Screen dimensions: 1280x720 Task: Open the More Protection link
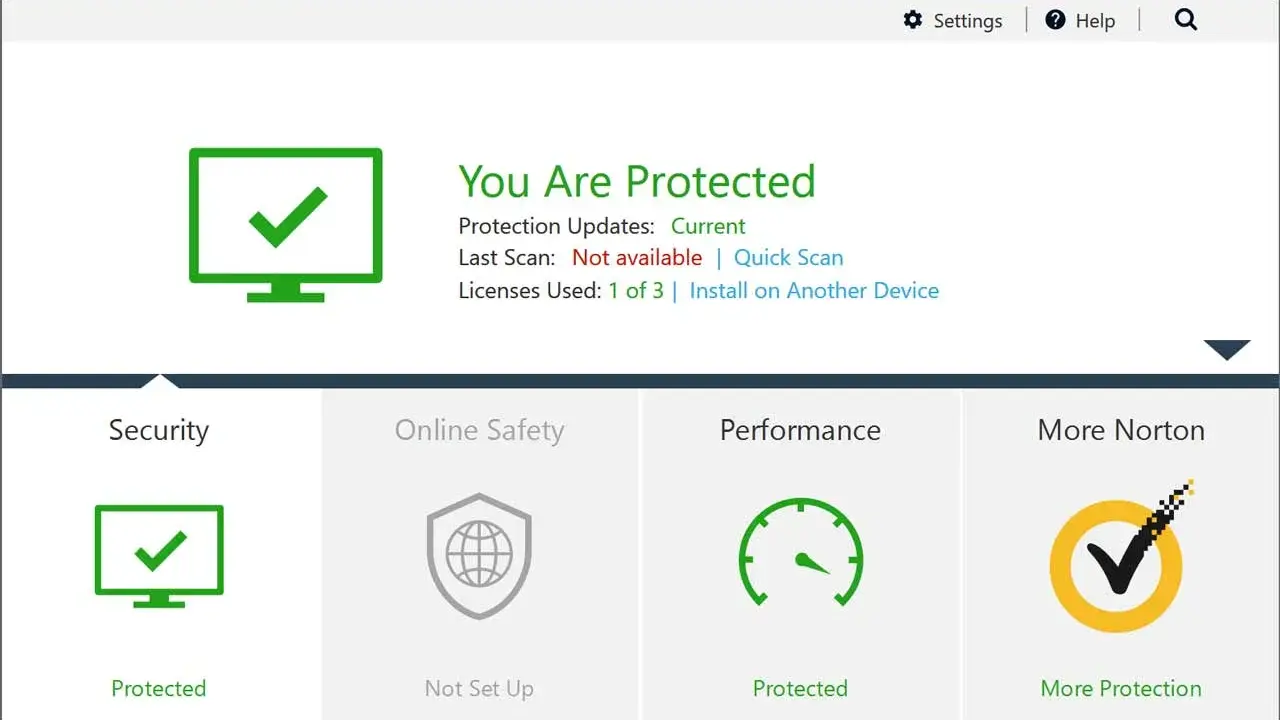[x=1121, y=688]
